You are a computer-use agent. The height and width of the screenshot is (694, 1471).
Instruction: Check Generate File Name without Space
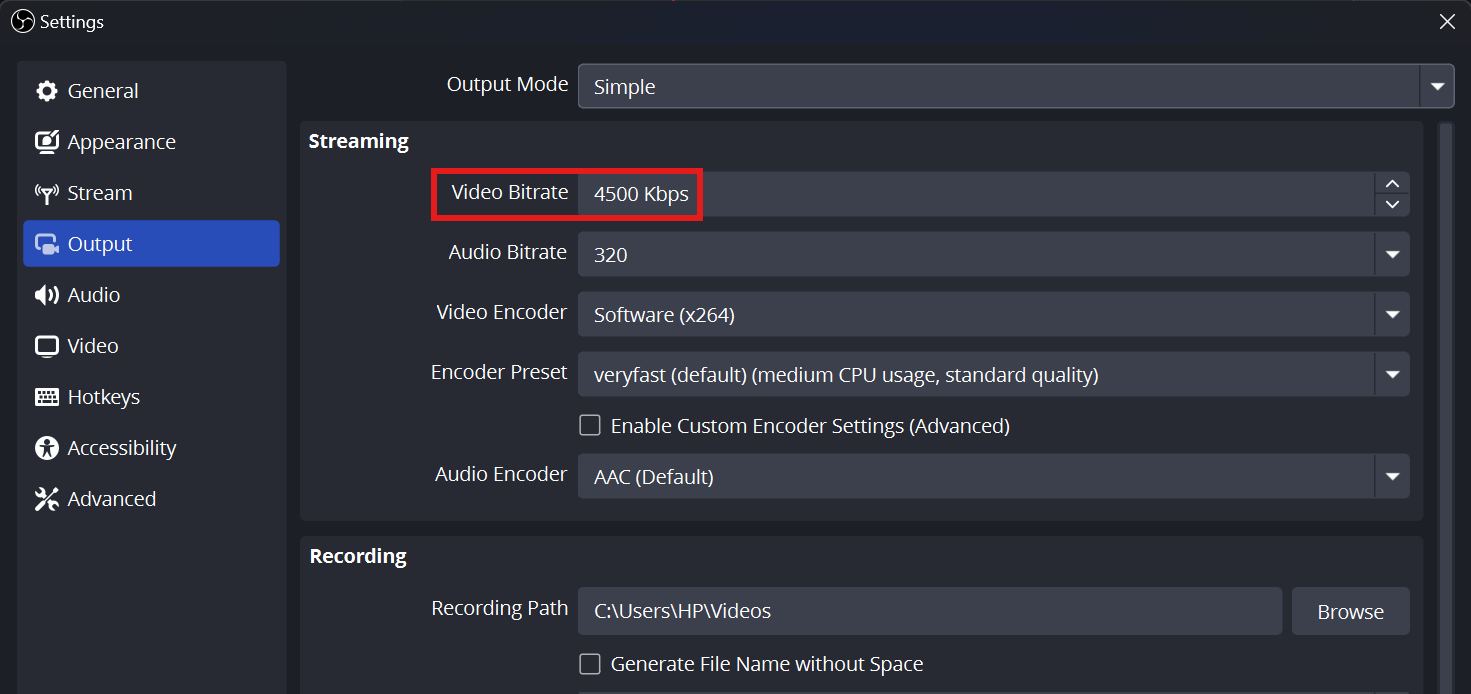click(x=590, y=663)
